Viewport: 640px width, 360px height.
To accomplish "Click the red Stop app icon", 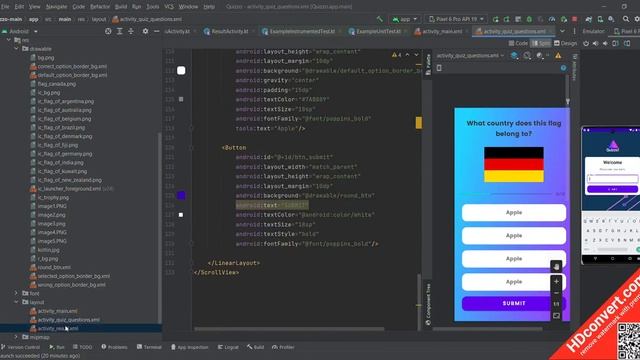I will [x=575, y=19].
